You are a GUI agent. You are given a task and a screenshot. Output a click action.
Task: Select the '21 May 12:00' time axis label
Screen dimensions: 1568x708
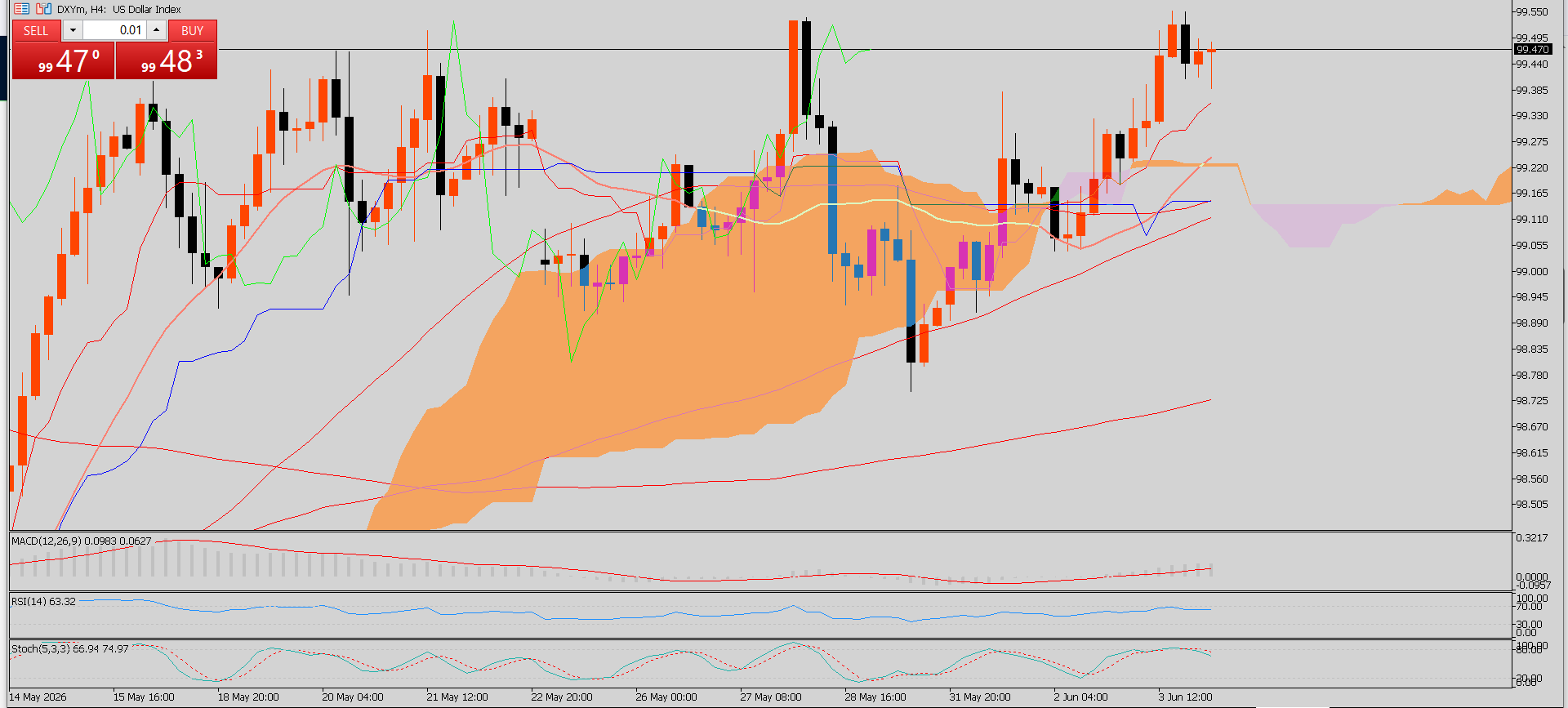tap(457, 697)
